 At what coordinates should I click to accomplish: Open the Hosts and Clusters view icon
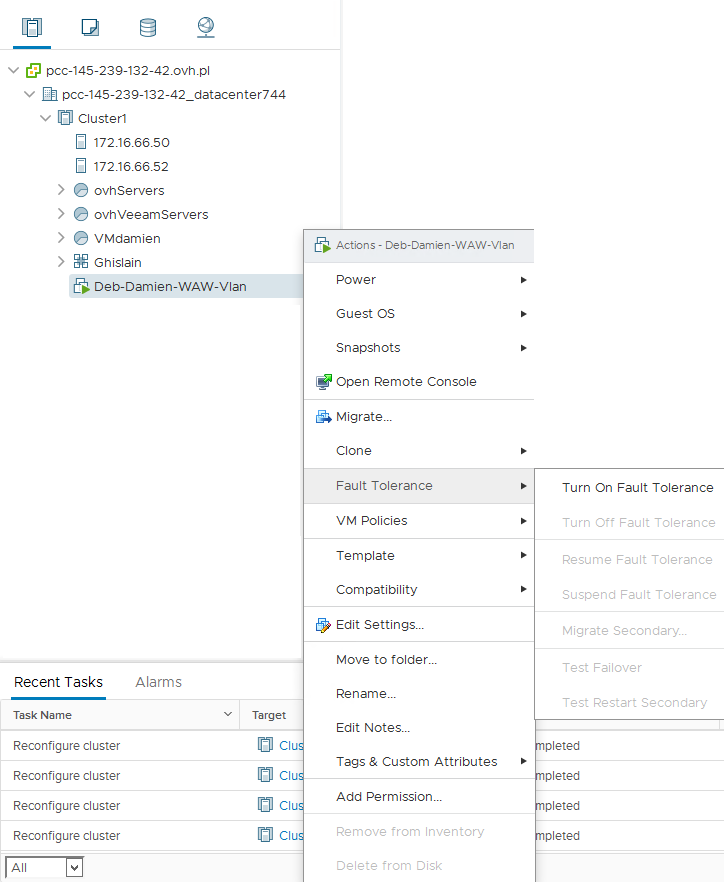32,27
